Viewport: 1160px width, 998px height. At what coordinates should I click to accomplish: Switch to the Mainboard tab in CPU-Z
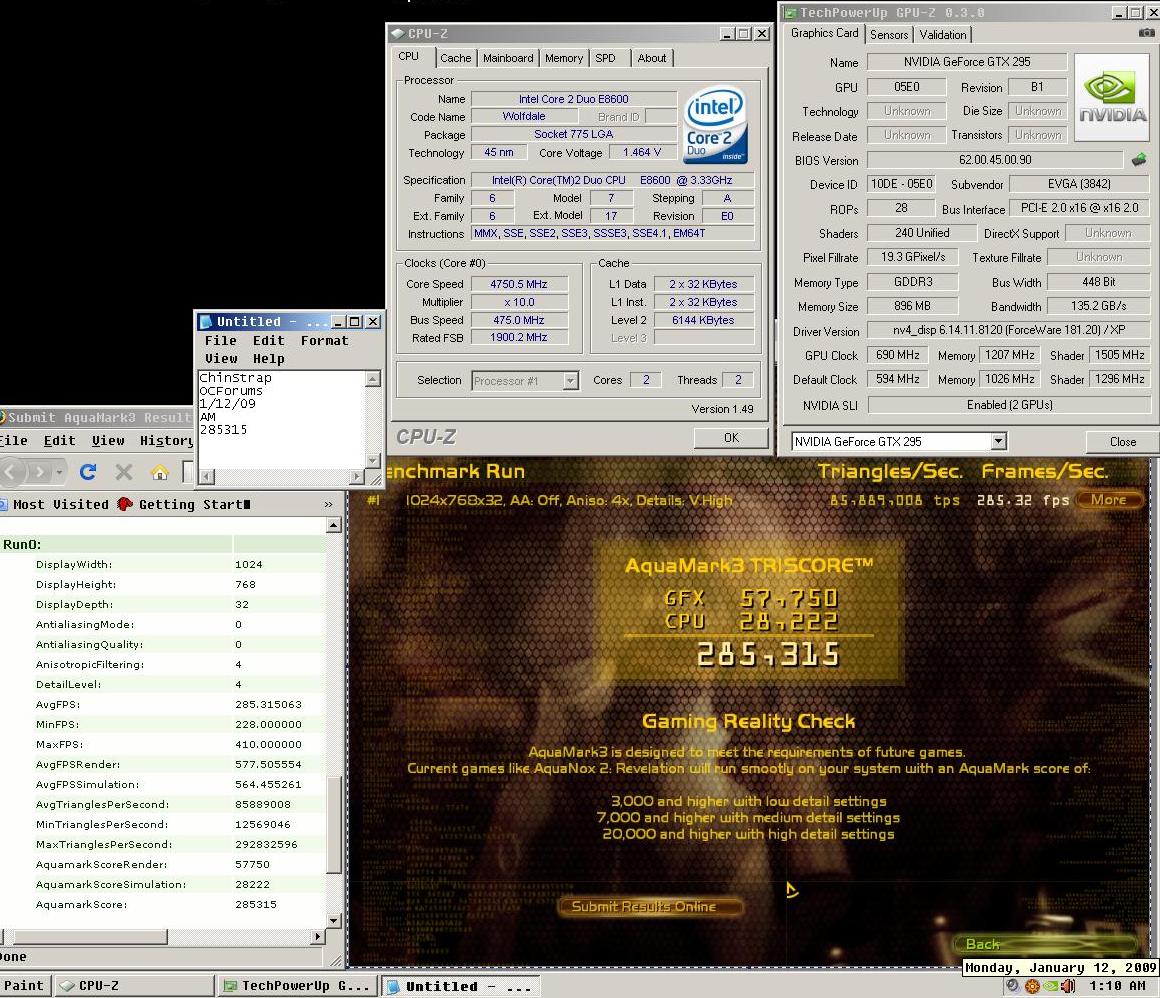click(508, 58)
